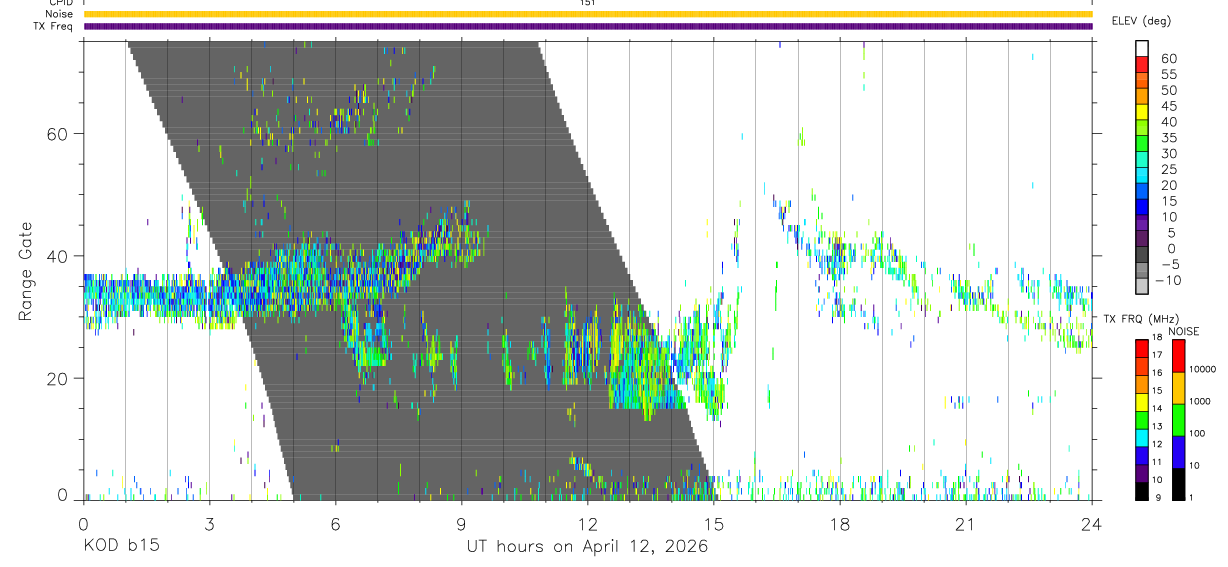Click the red top segment of TX FRQ colorbar
1228x567 pixels.
click(x=1141, y=349)
